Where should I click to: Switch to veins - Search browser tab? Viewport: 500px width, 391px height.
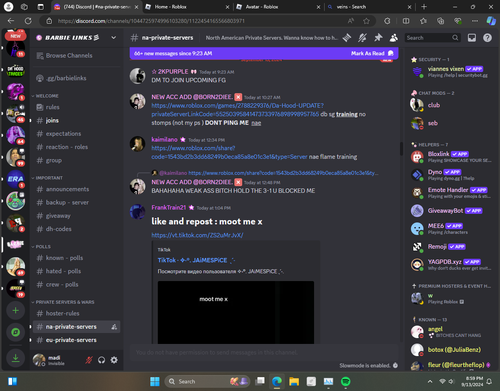point(369,7)
